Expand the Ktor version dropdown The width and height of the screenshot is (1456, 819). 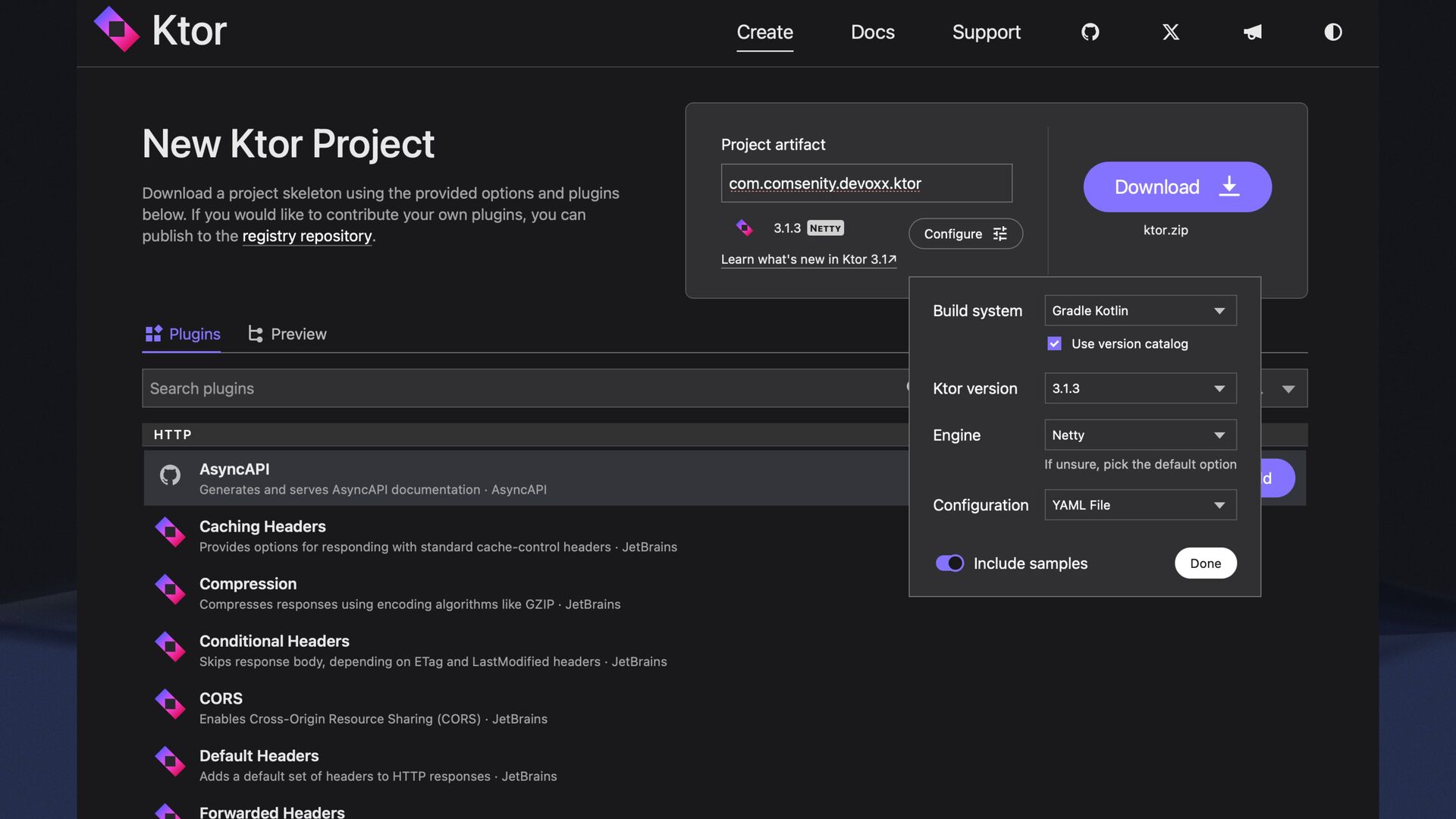[x=1140, y=388]
